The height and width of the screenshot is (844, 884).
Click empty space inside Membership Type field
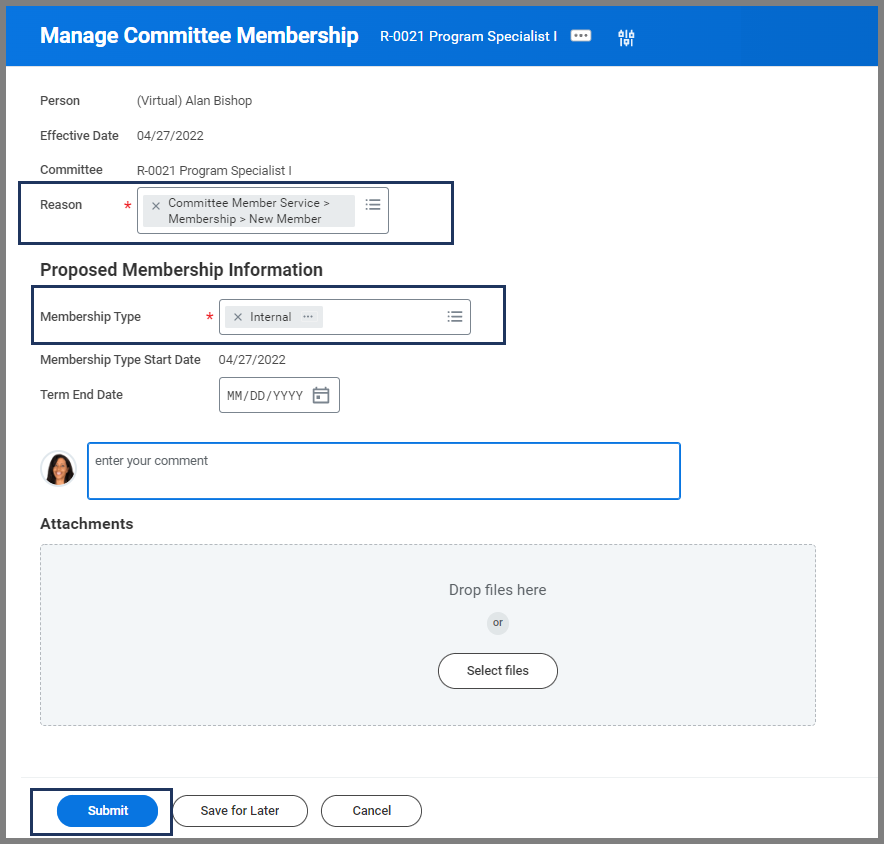coord(385,317)
